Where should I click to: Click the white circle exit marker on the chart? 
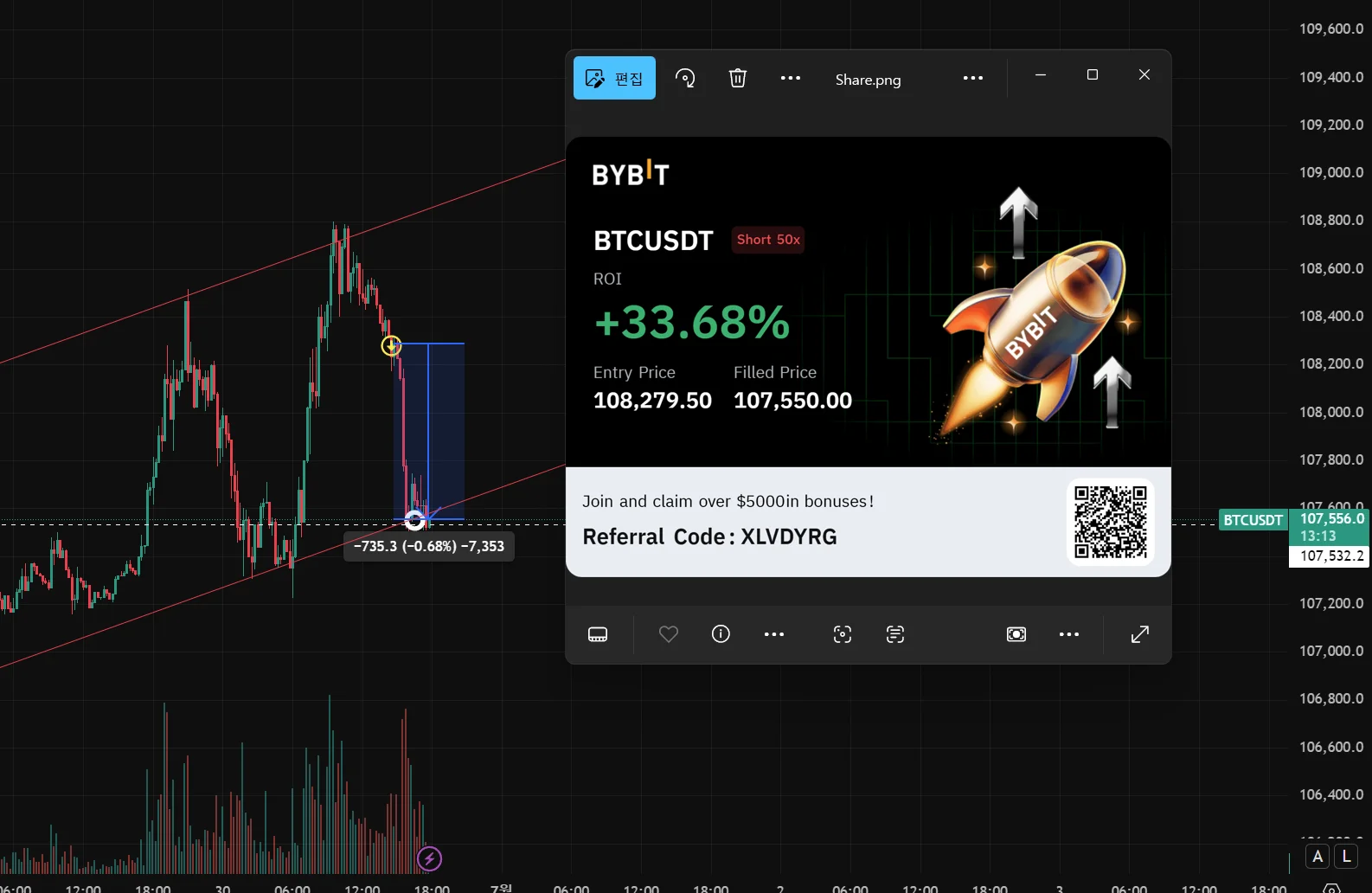click(415, 520)
